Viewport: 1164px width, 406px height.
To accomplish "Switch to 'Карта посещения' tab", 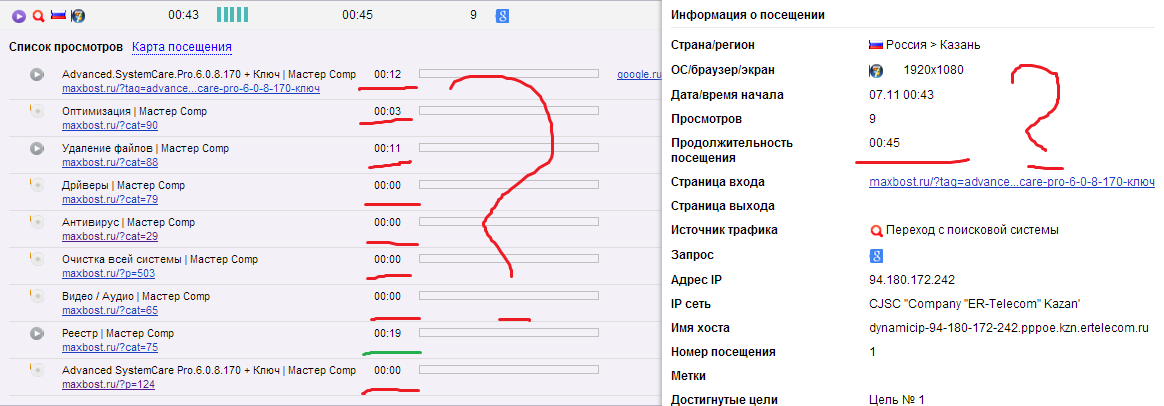I will click(x=182, y=48).
